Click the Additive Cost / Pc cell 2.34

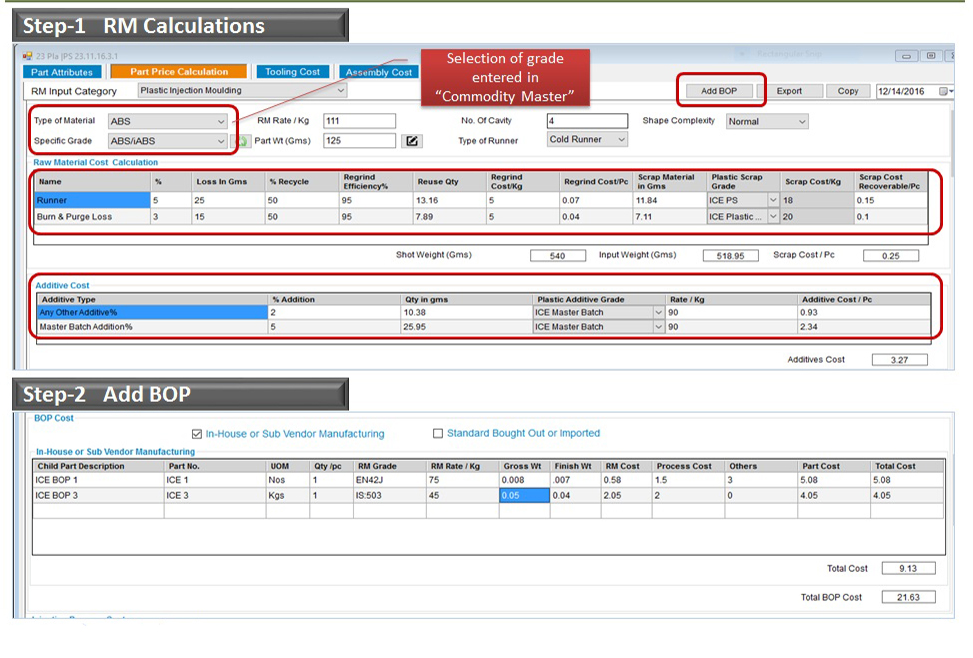click(x=864, y=327)
